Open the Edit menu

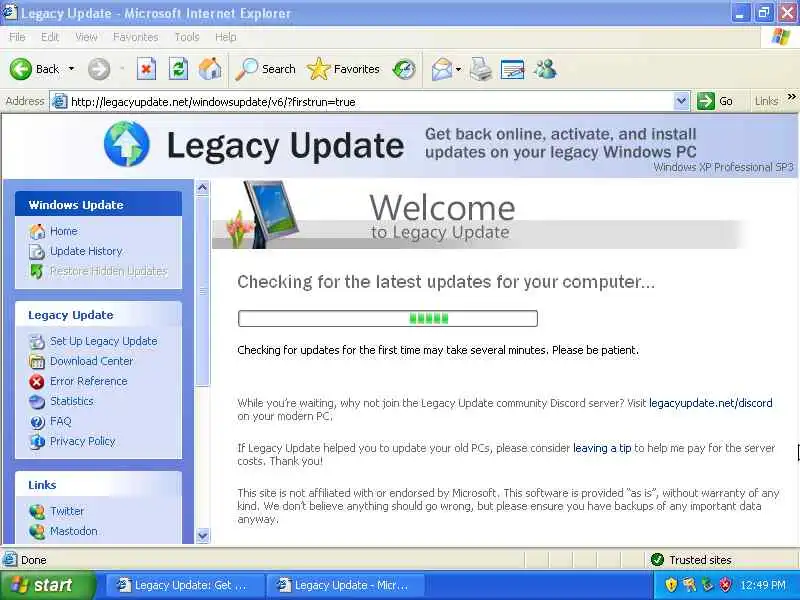click(x=49, y=37)
